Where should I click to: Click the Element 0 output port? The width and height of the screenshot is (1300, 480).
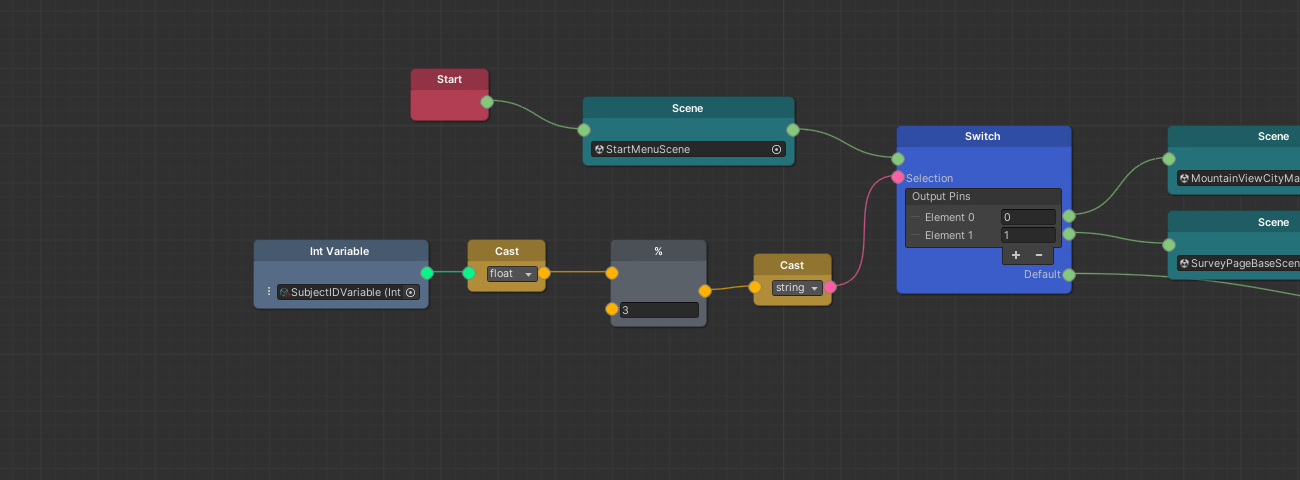coord(1069,216)
